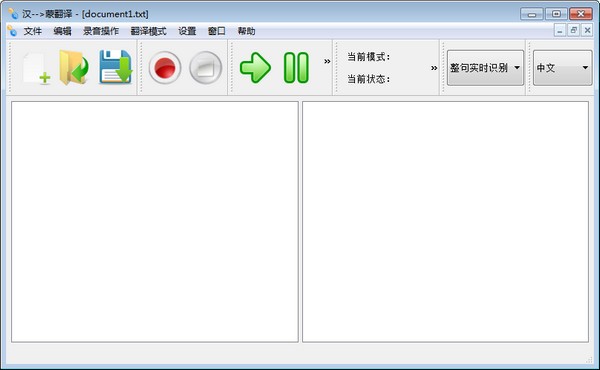Click the 当前模式: label
600x370 pixels.
(x=368, y=57)
